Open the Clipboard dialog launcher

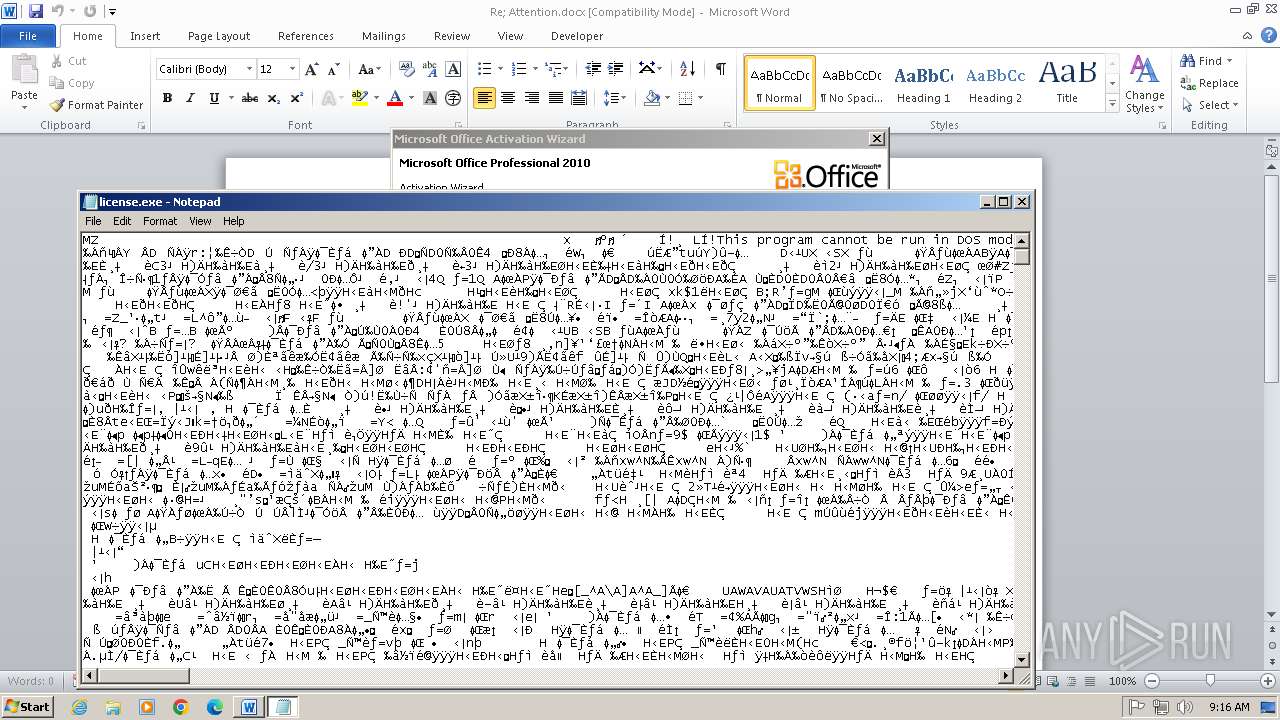click(140, 126)
